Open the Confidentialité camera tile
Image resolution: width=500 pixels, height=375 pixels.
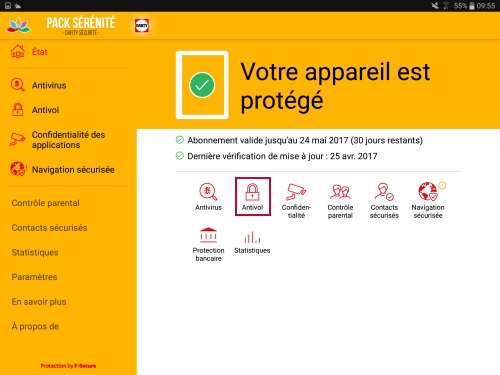click(296, 201)
